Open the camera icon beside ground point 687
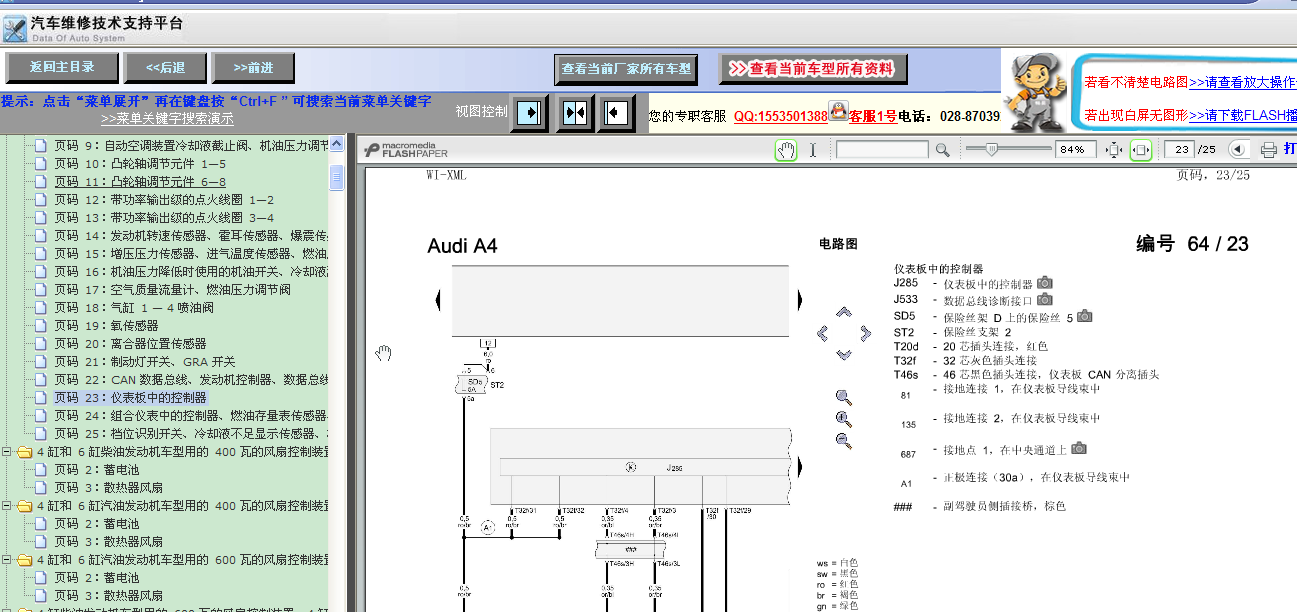This screenshot has height=612, width=1297. (1079, 449)
